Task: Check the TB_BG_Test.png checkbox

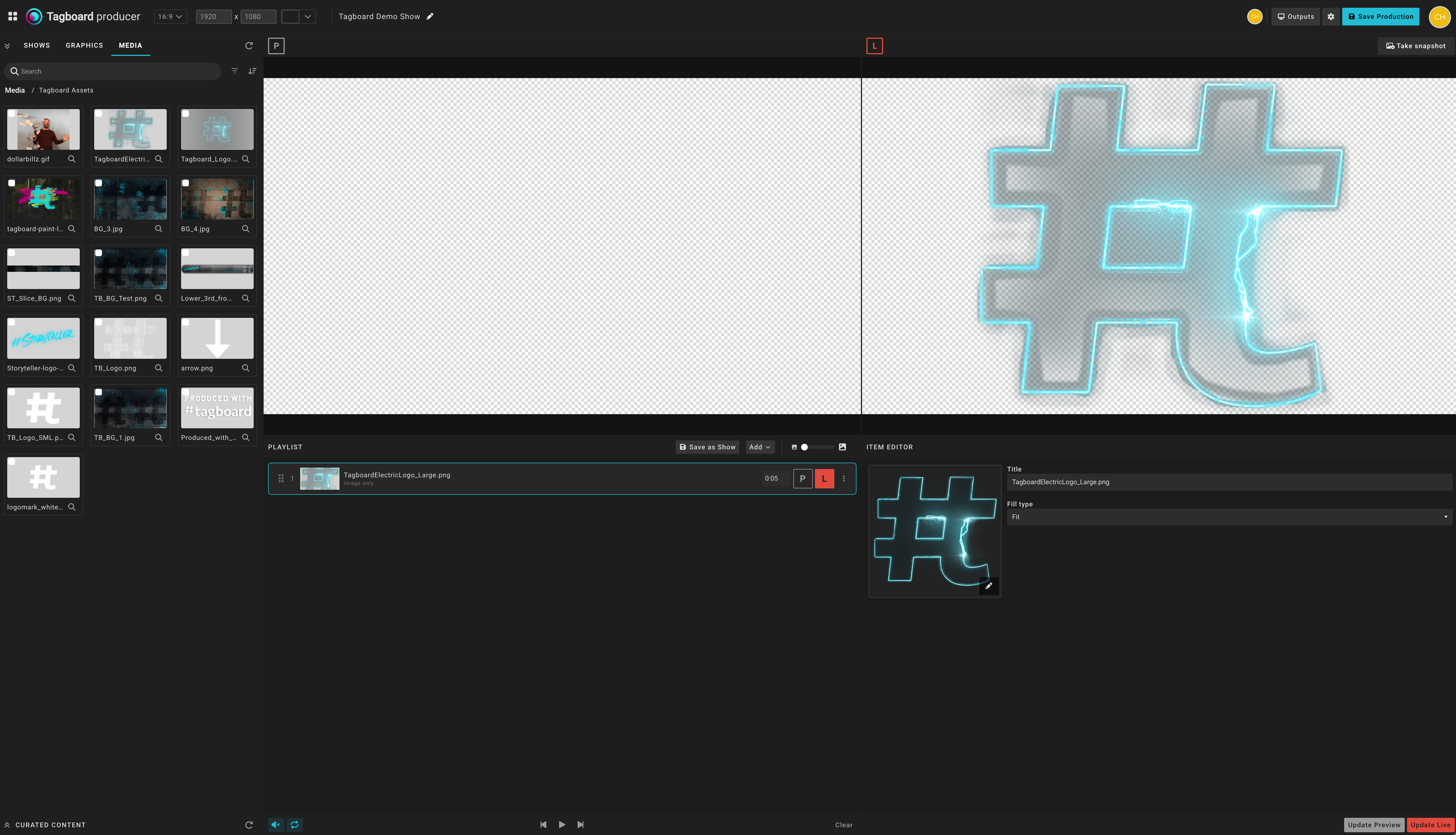Action: [x=99, y=253]
